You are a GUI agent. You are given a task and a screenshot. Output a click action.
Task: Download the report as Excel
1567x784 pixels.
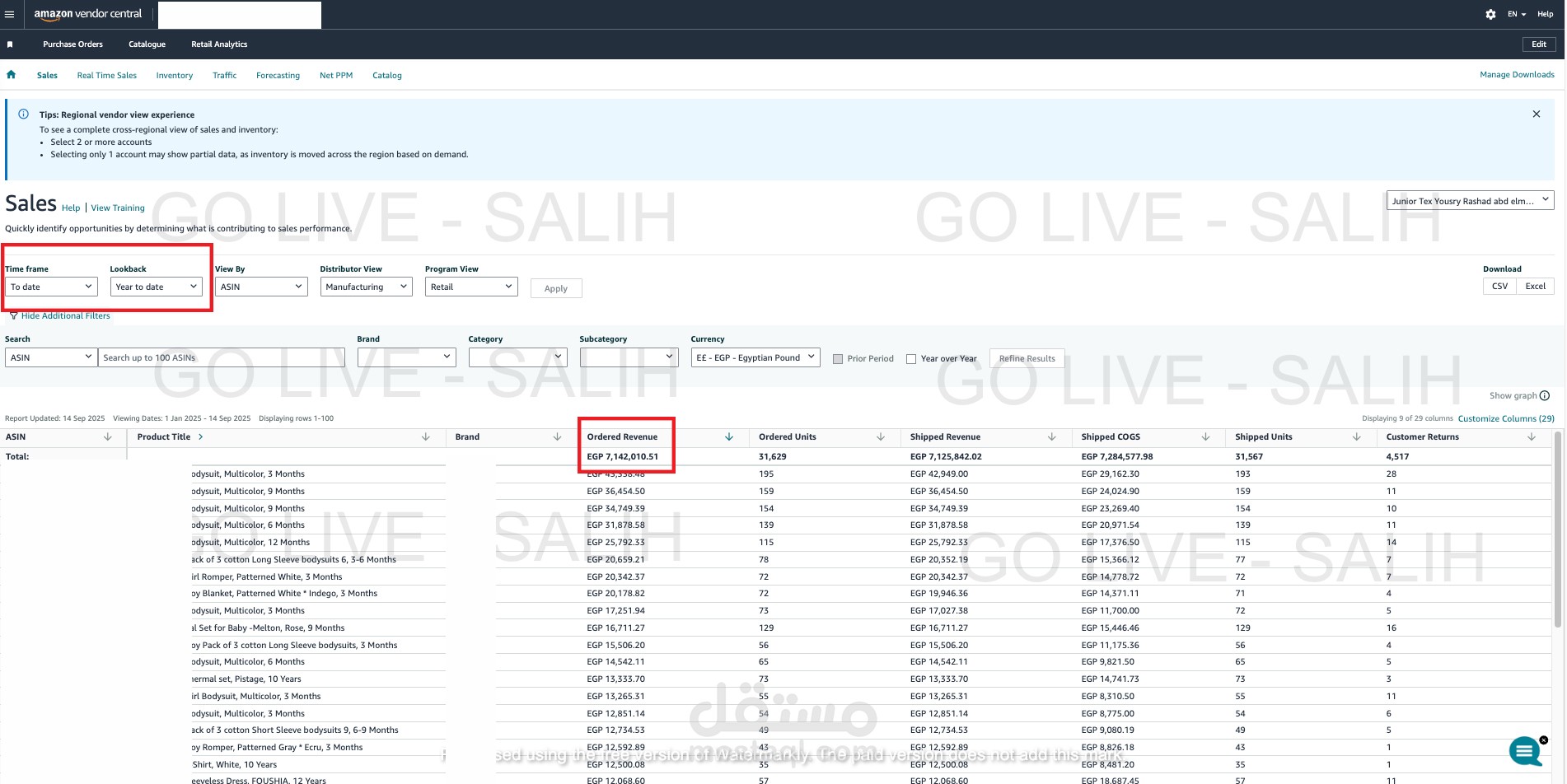[x=1535, y=287]
